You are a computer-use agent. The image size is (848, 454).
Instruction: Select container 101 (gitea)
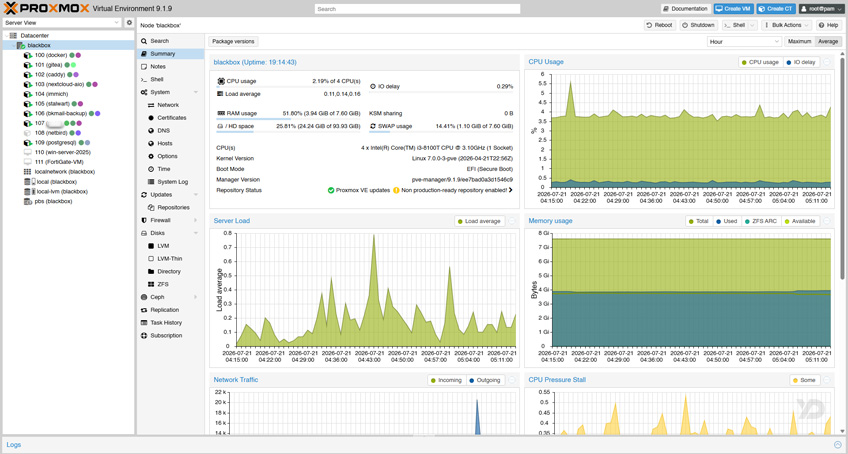[x=50, y=65]
